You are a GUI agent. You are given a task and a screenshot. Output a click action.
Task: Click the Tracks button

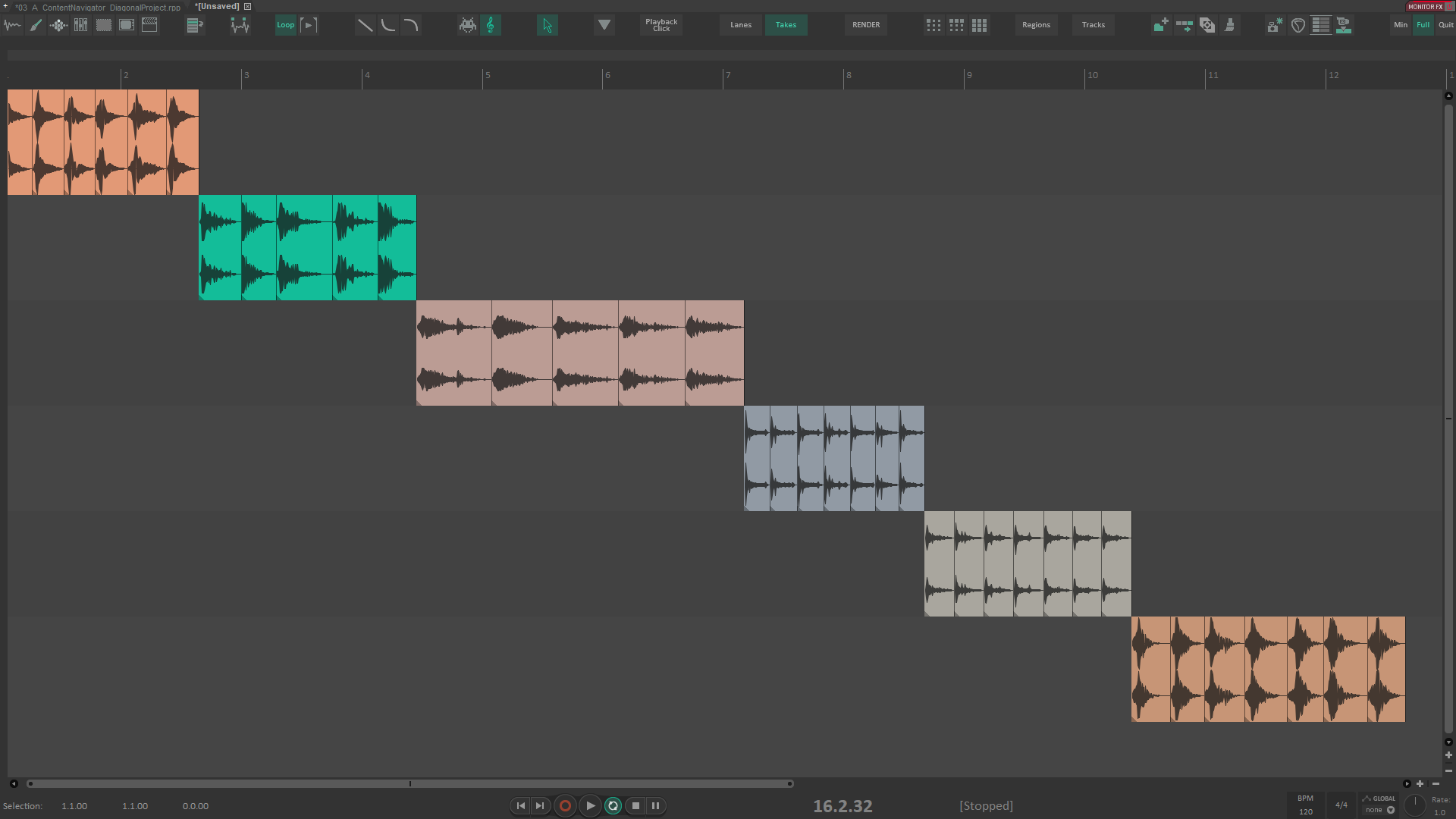[1094, 25]
